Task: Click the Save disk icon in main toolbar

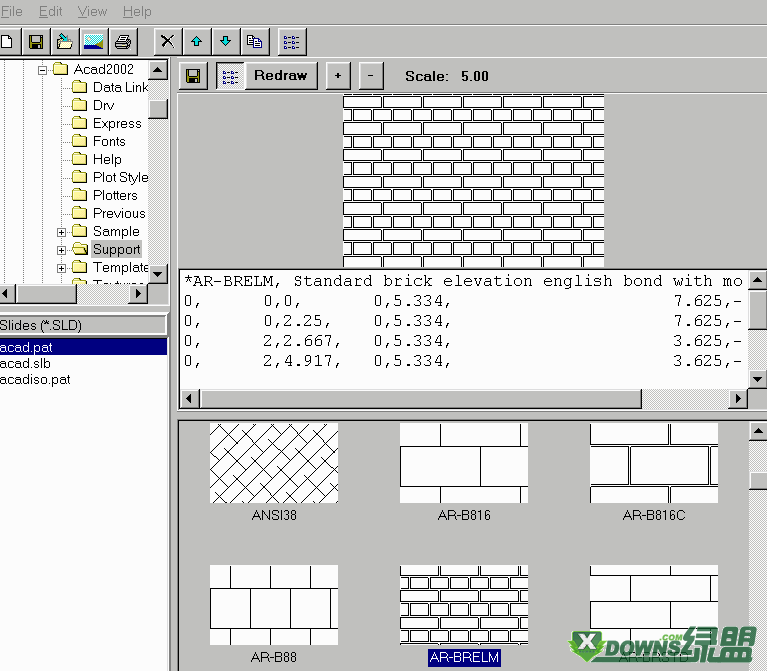Action: [x=36, y=42]
